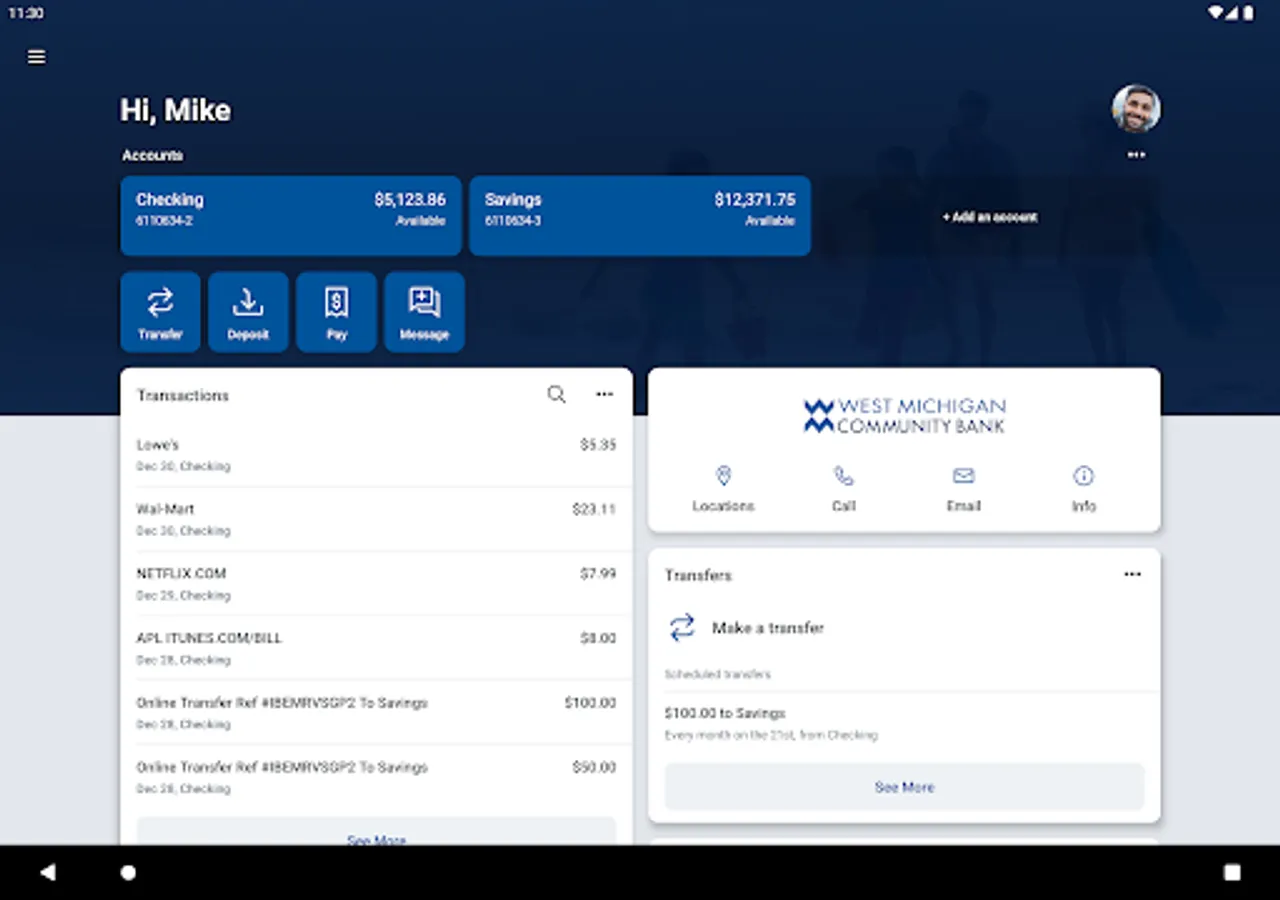Image resolution: width=1280 pixels, height=900 pixels.
Task: Open the Lowe's $5.35 transaction
Action: tap(376, 455)
